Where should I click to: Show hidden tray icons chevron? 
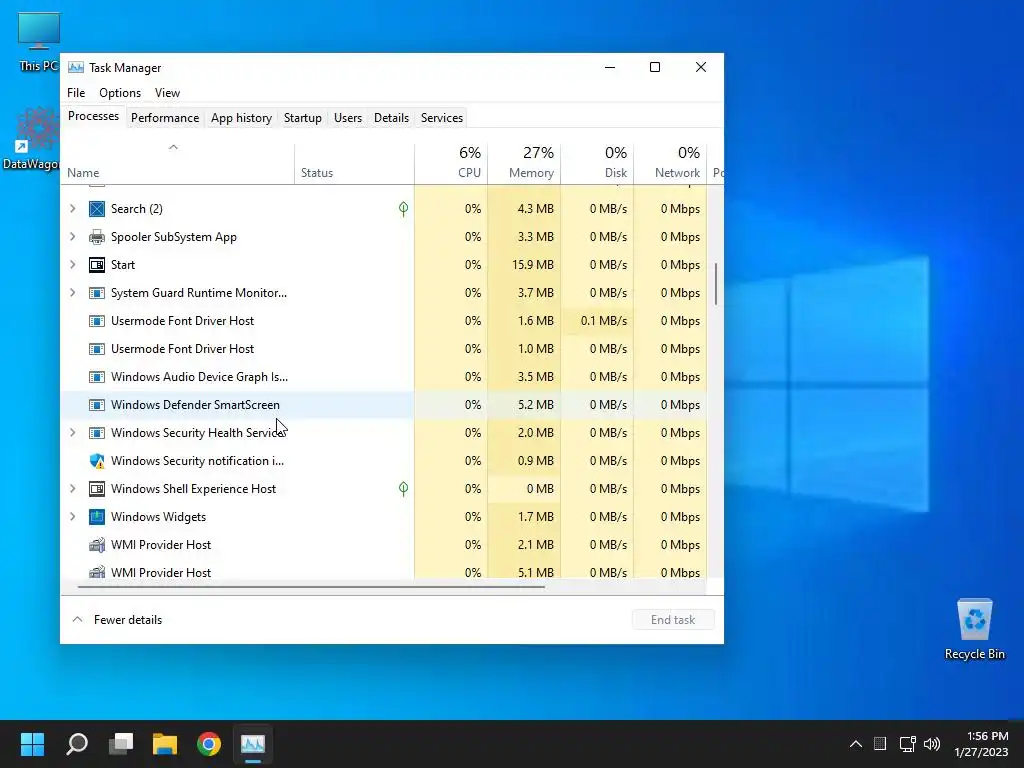(856, 744)
